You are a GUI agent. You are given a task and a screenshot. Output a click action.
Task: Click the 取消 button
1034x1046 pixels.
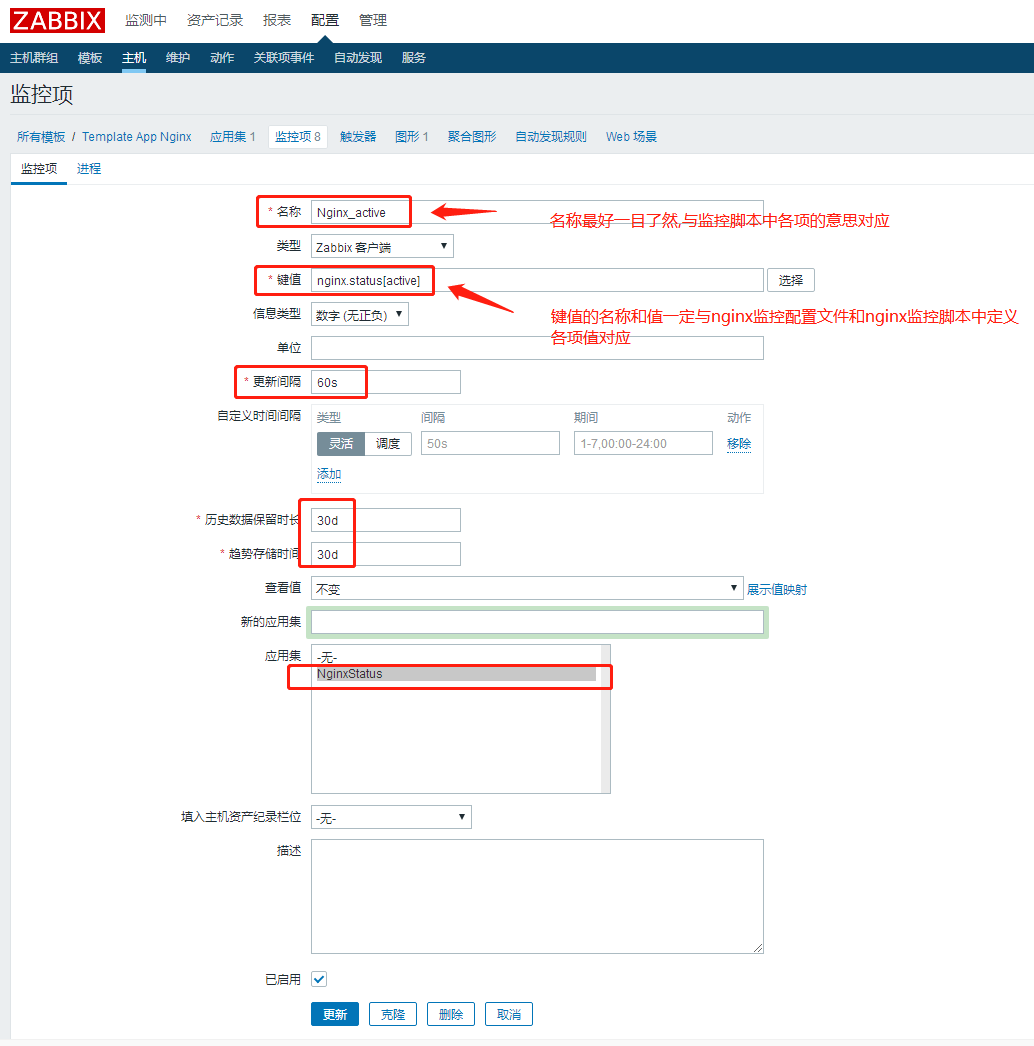point(509,1014)
